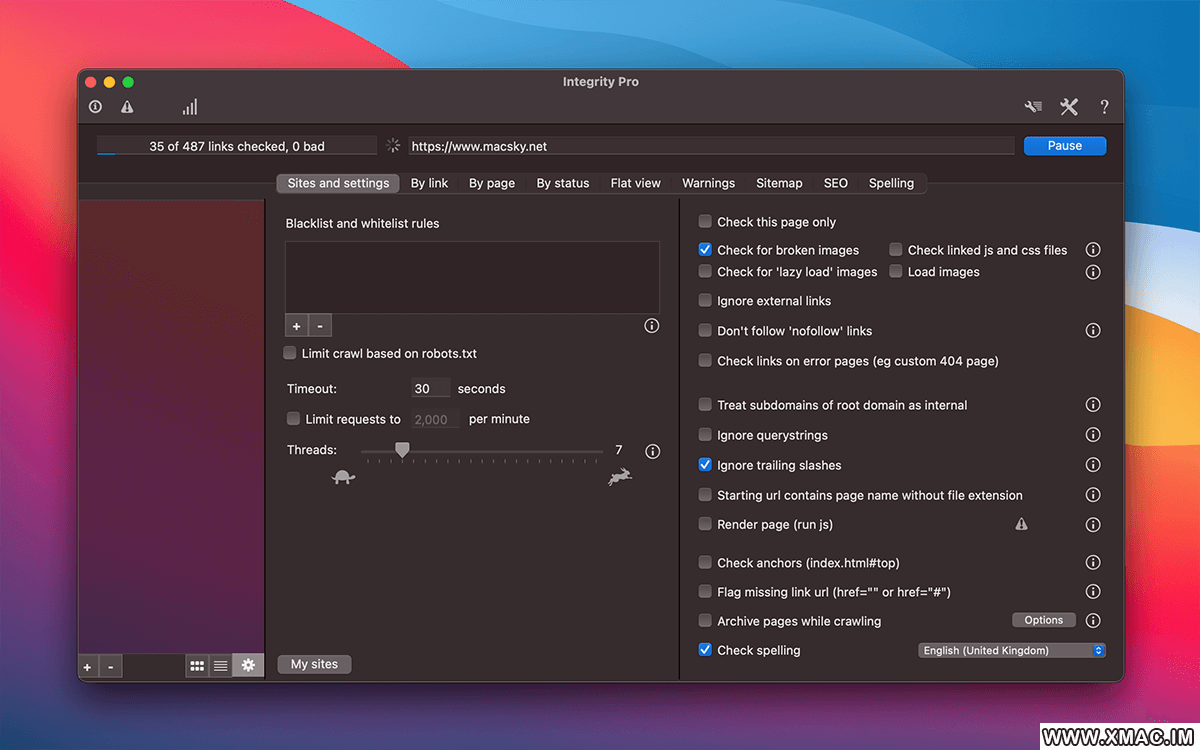Enable Limit crawl based on robots.txt
The width and height of the screenshot is (1200, 750).
290,353
